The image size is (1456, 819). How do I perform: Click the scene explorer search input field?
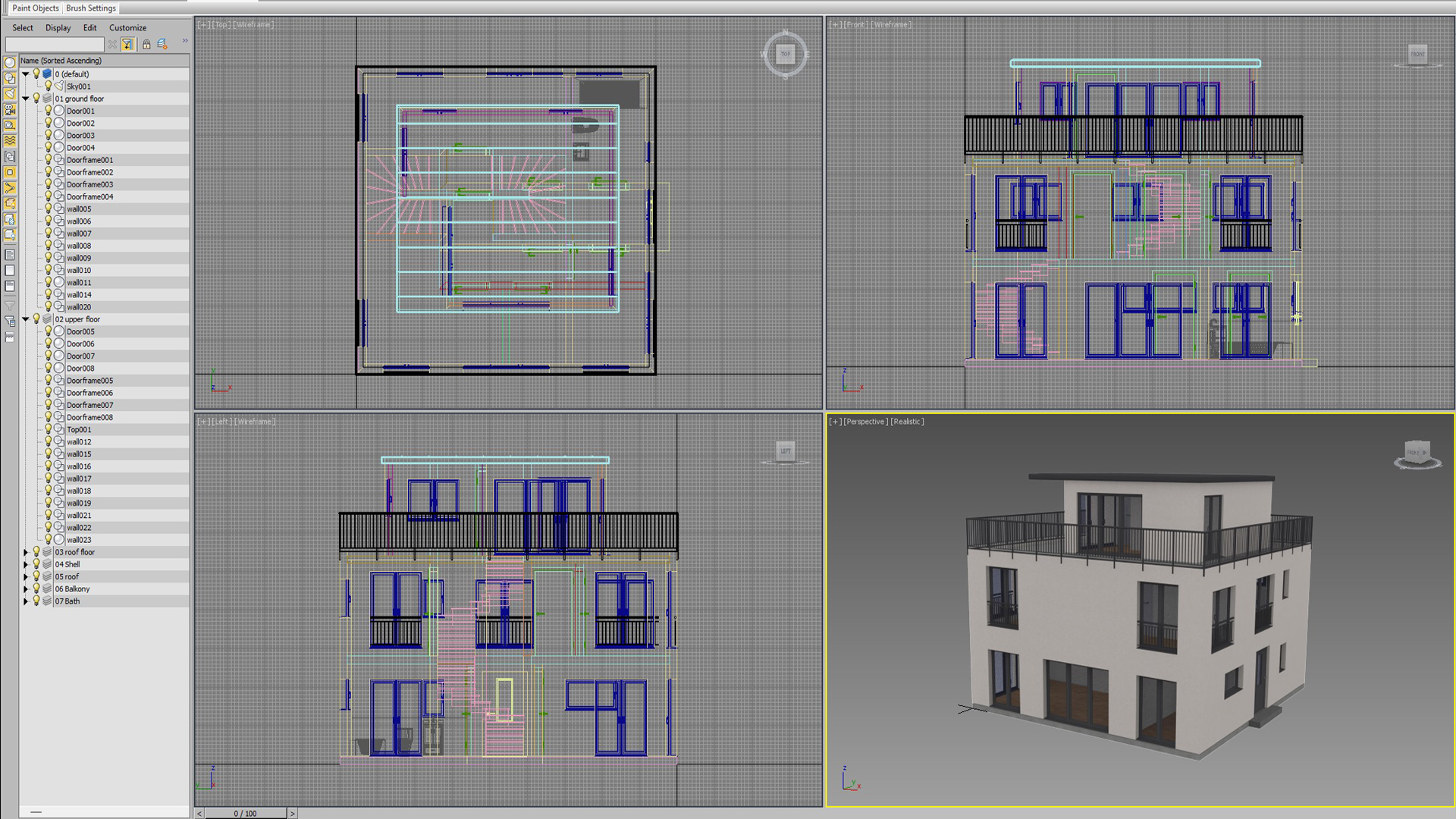55,45
